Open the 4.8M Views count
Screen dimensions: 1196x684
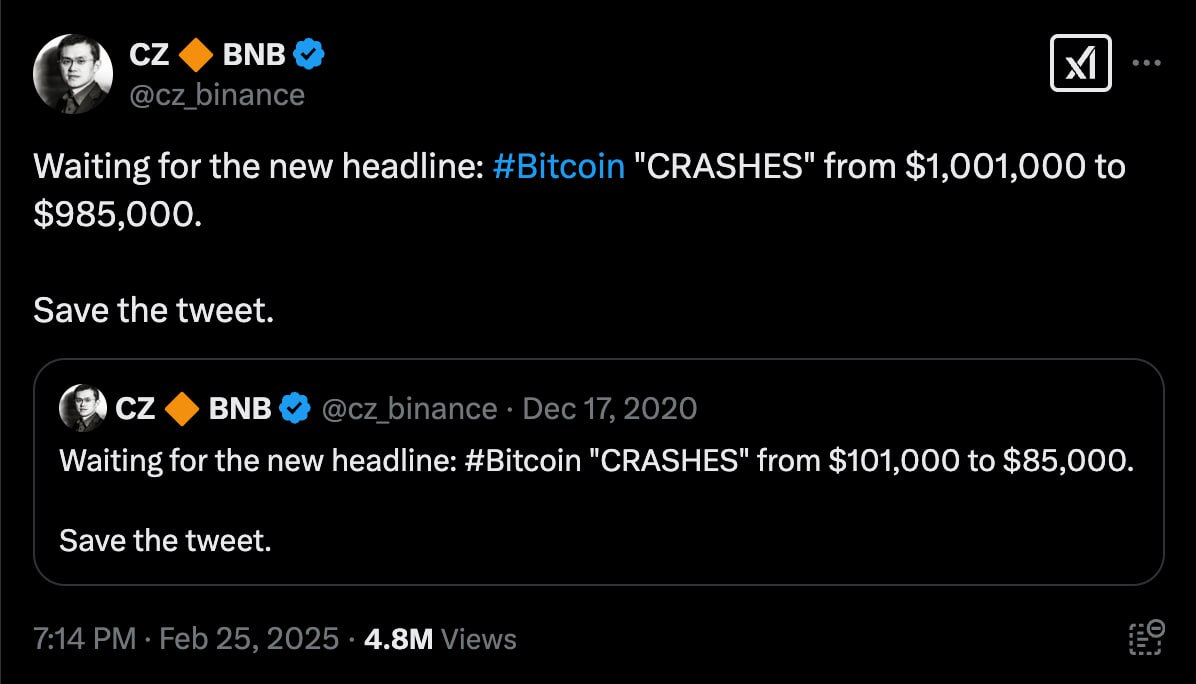pyautogui.click(x=440, y=639)
